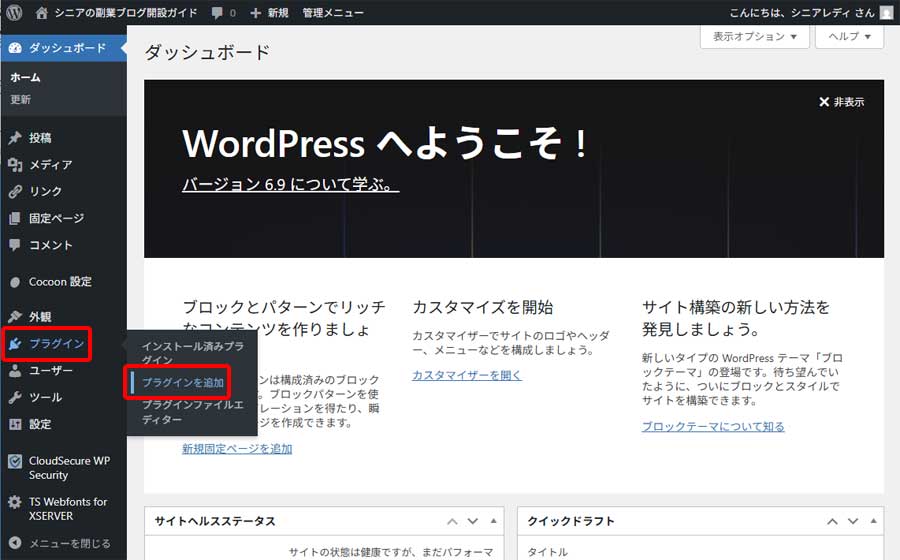Click the こんにちは、シニアレディ さん account greeting
The height and width of the screenshot is (560, 900).
(801, 13)
